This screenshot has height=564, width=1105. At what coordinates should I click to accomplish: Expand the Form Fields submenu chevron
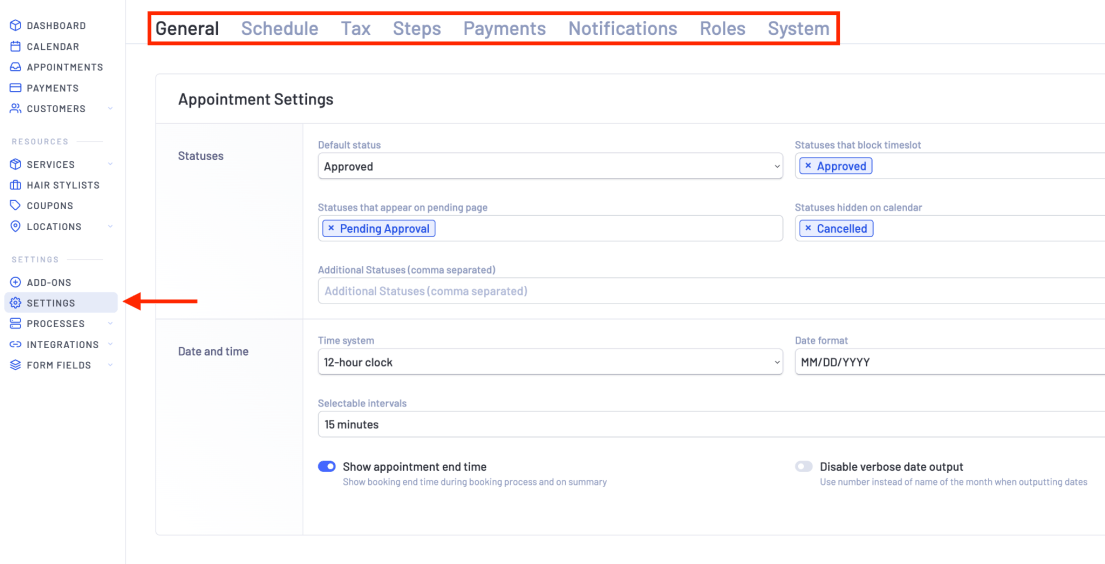tap(110, 365)
